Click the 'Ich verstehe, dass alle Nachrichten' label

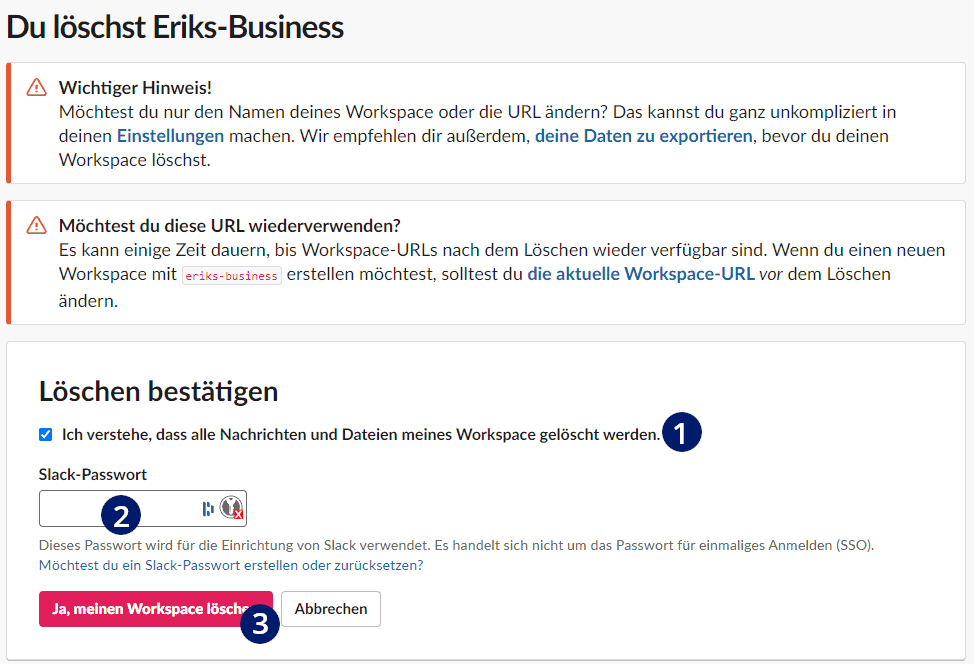click(x=361, y=434)
